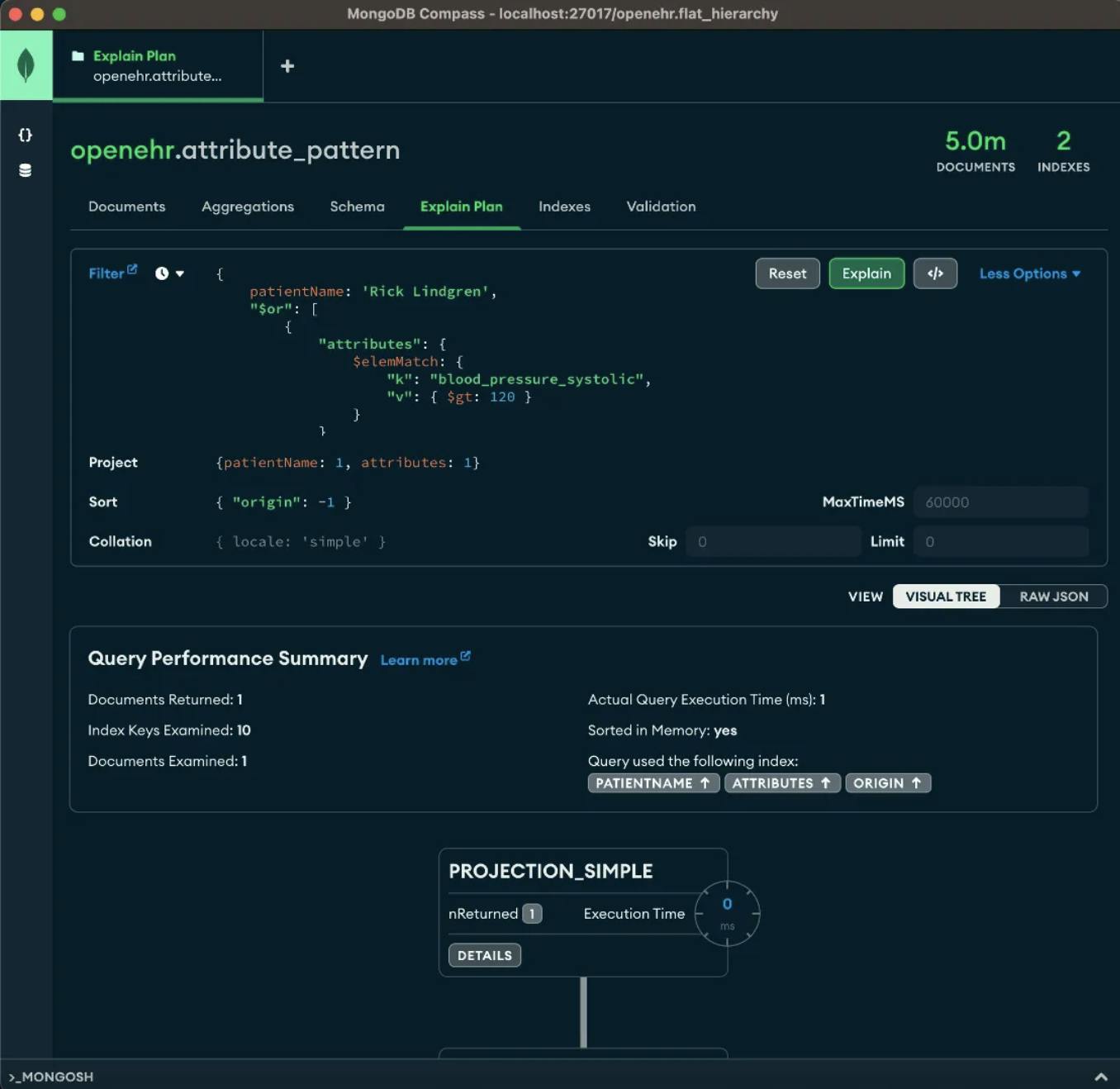Click the Reset button
Image resolution: width=1120 pixels, height=1089 pixels.
click(x=787, y=273)
